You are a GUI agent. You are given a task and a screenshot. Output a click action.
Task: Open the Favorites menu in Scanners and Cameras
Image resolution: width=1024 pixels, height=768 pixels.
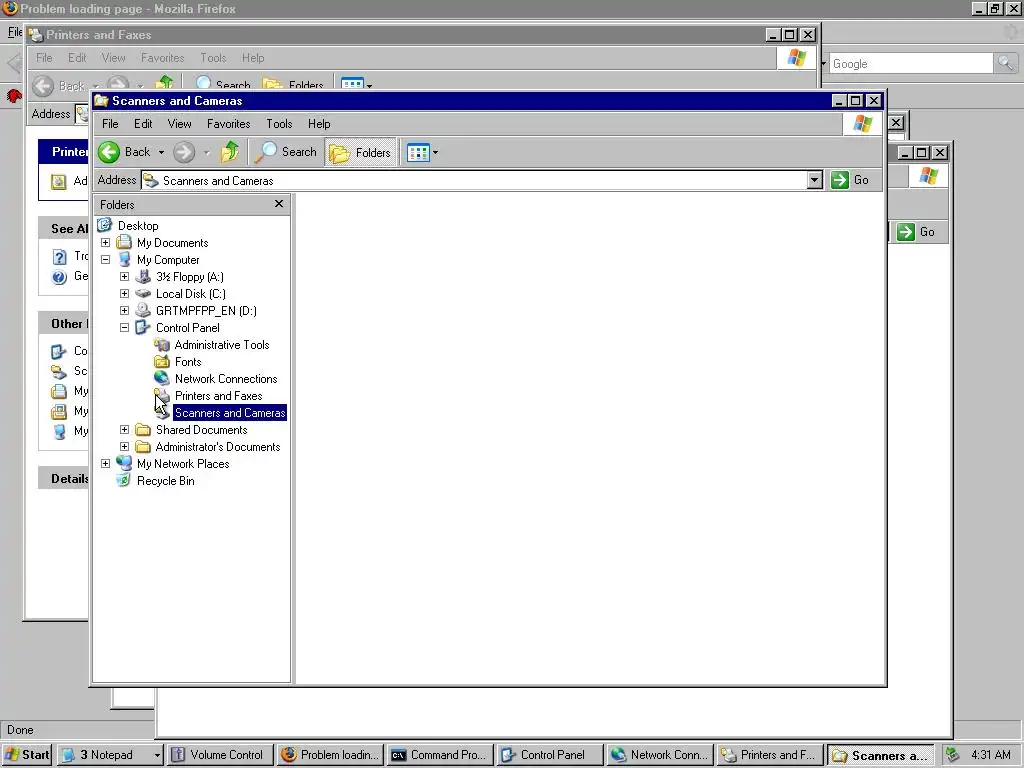(229, 123)
